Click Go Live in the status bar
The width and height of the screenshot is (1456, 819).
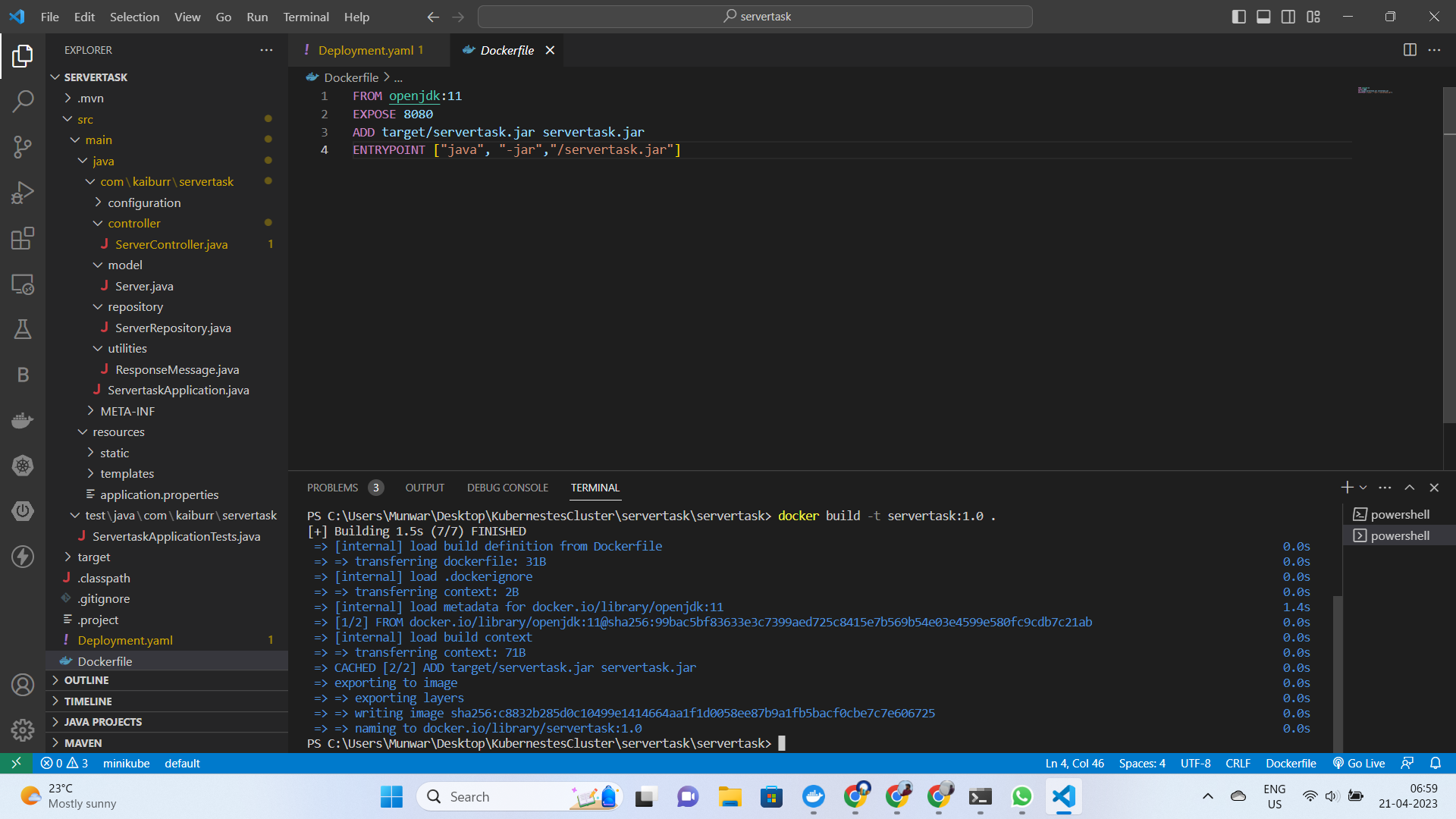point(1358,763)
